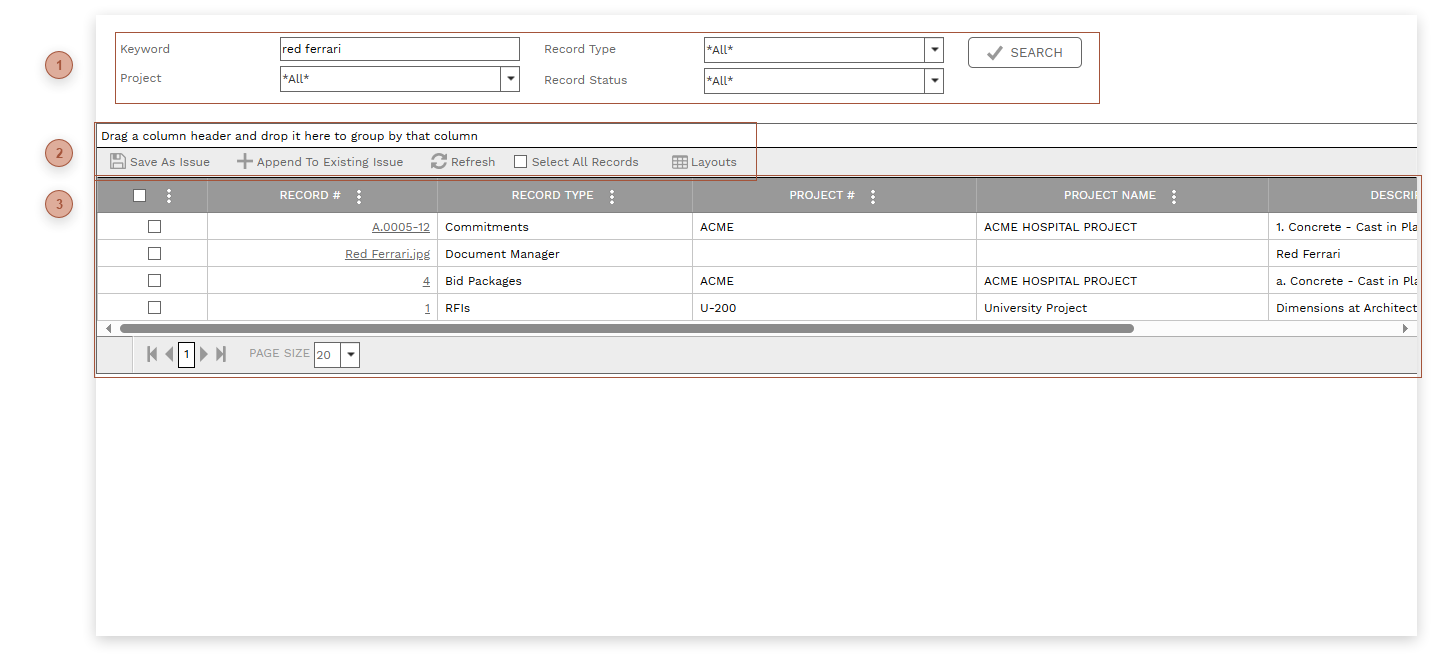Open the Record # column options menu
Viewport: 1443px width, 659px height.
[359, 197]
